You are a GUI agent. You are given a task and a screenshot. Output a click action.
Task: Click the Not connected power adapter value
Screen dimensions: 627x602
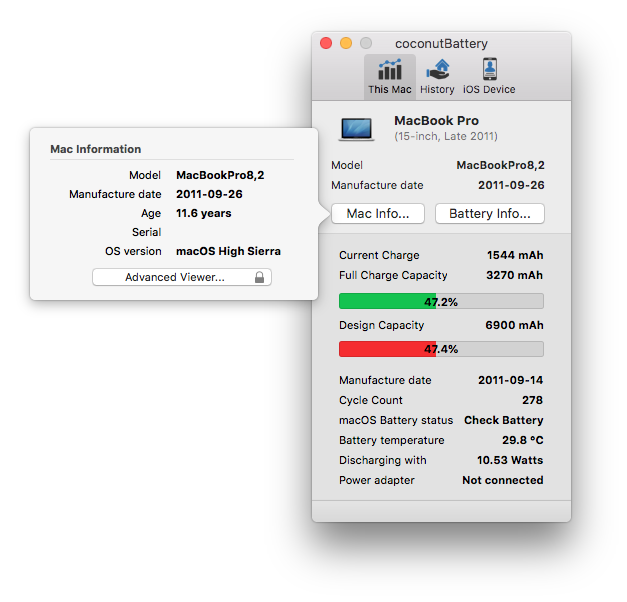coord(503,480)
